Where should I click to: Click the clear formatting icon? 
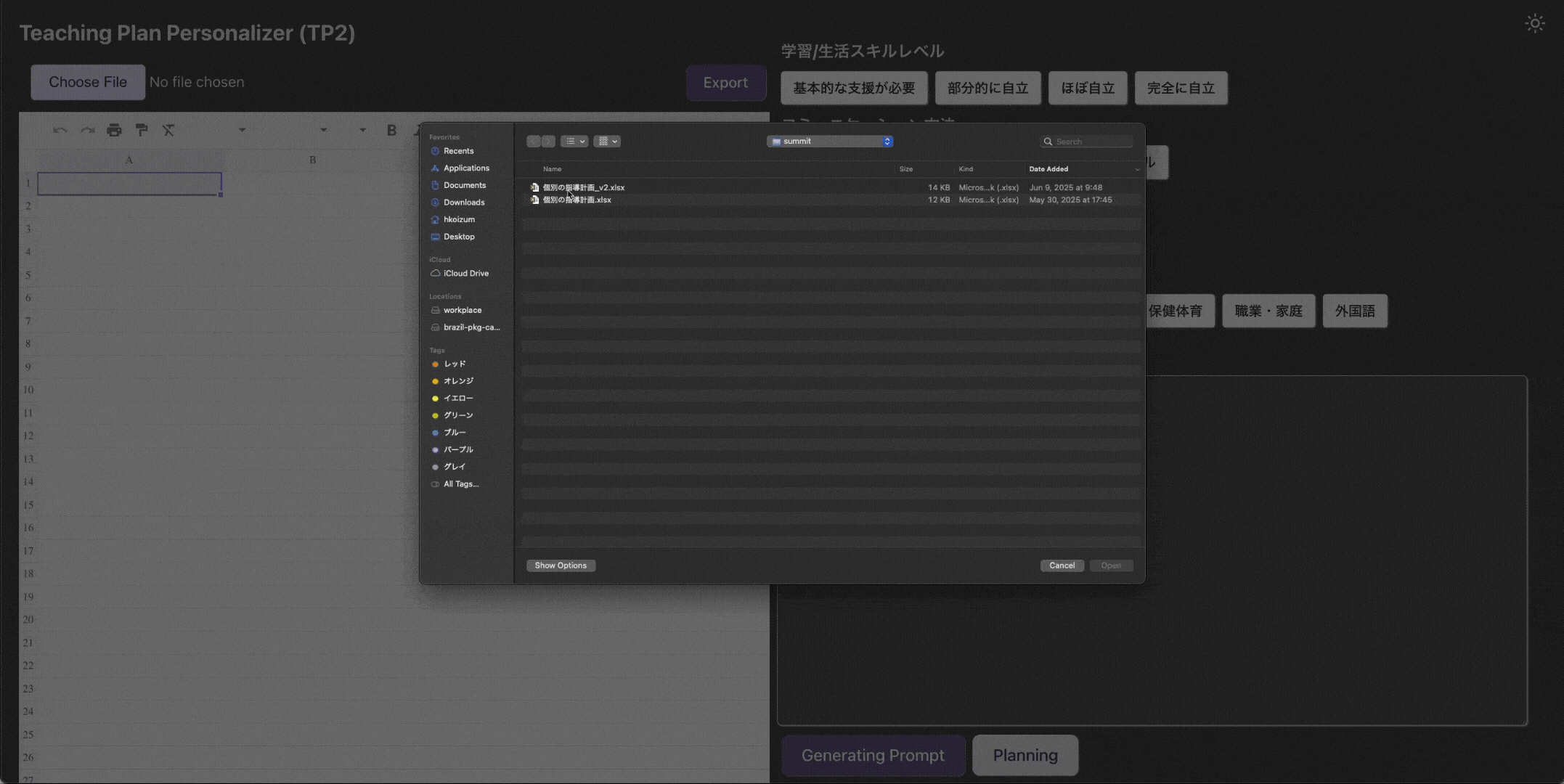[168, 130]
